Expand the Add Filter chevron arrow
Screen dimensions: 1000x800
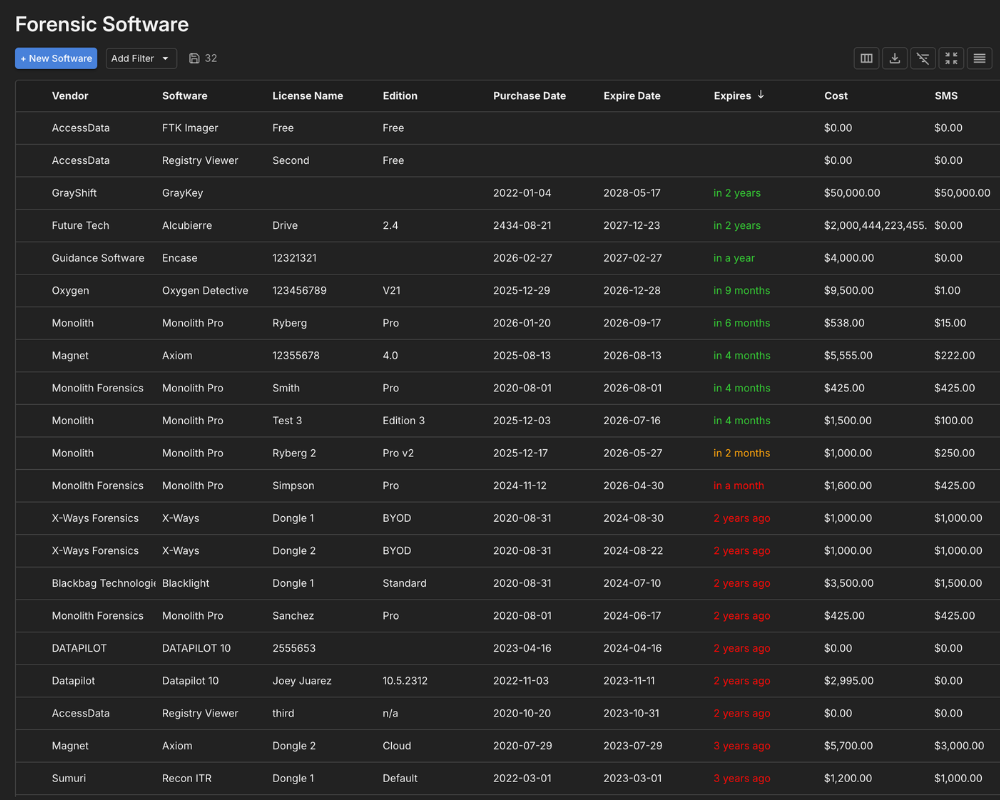166,58
